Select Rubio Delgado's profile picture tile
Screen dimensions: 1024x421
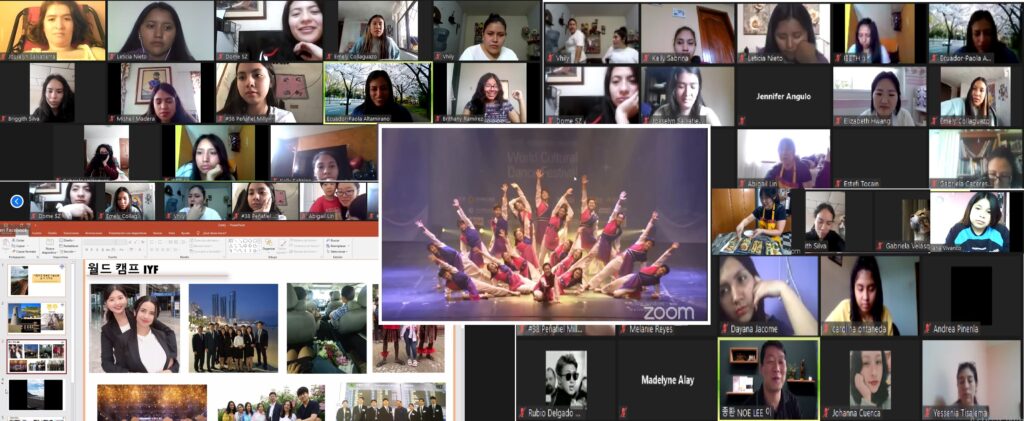pos(566,379)
